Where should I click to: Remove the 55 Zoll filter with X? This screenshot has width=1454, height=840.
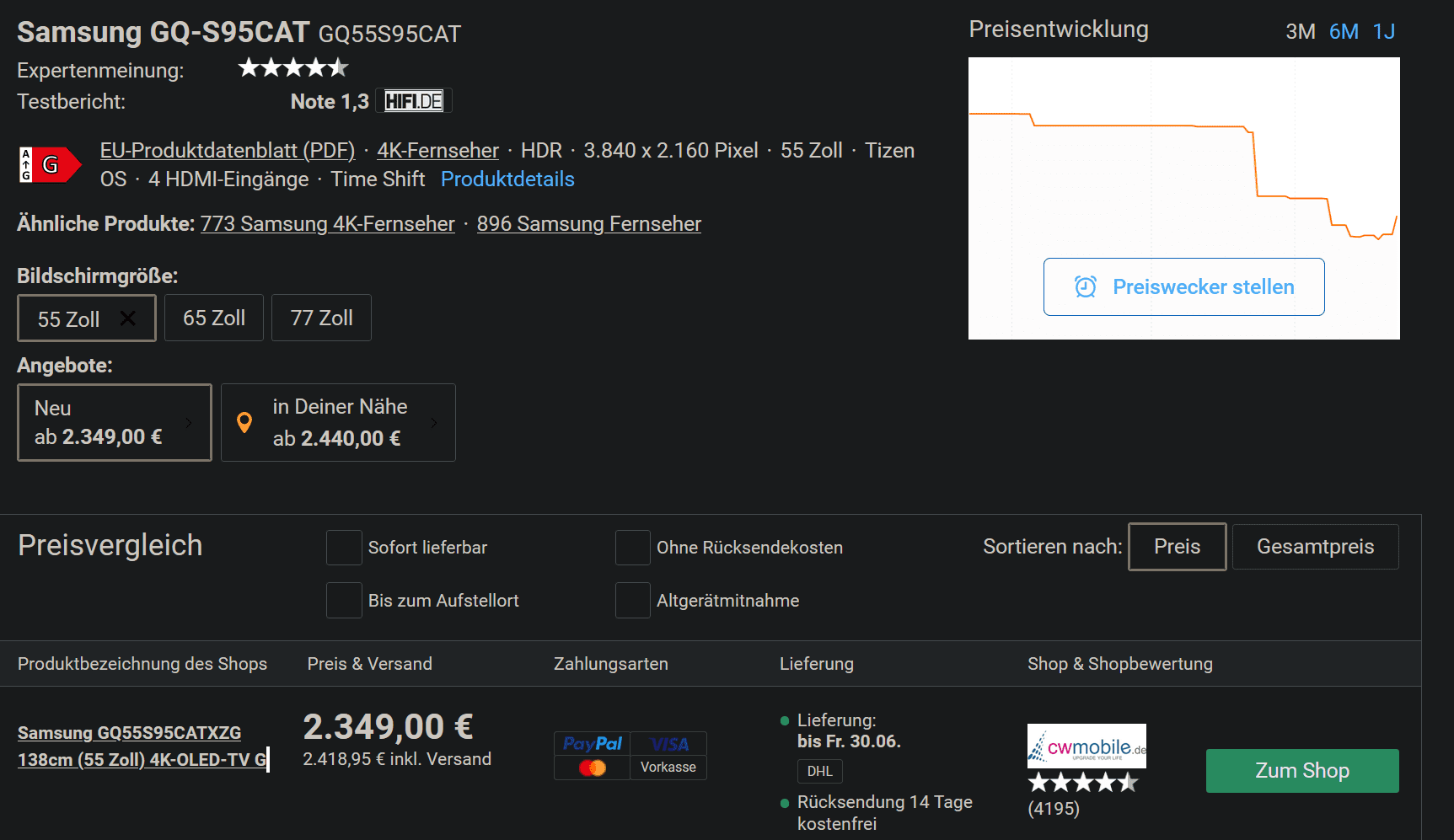(127, 318)
